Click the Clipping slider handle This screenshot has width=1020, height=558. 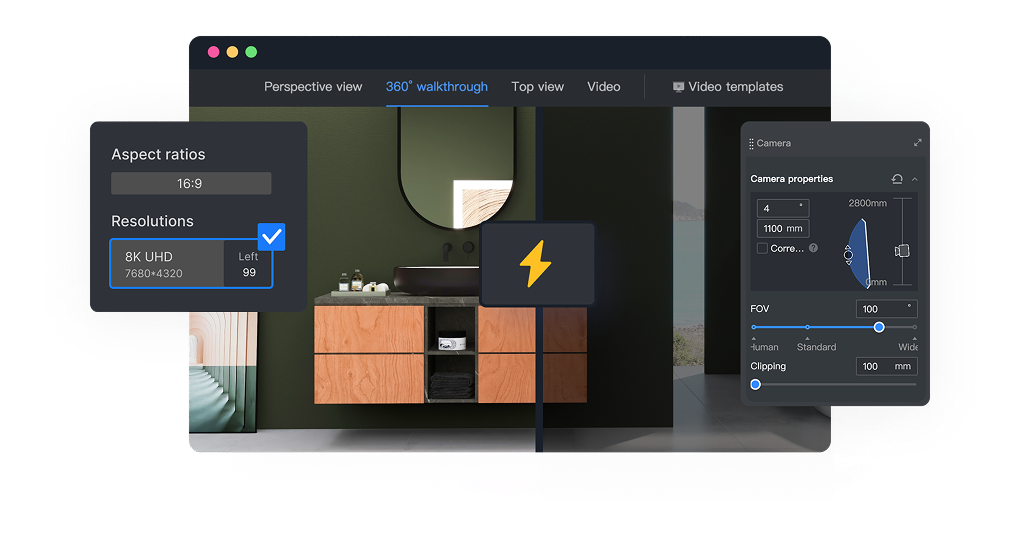click(755, 384)
